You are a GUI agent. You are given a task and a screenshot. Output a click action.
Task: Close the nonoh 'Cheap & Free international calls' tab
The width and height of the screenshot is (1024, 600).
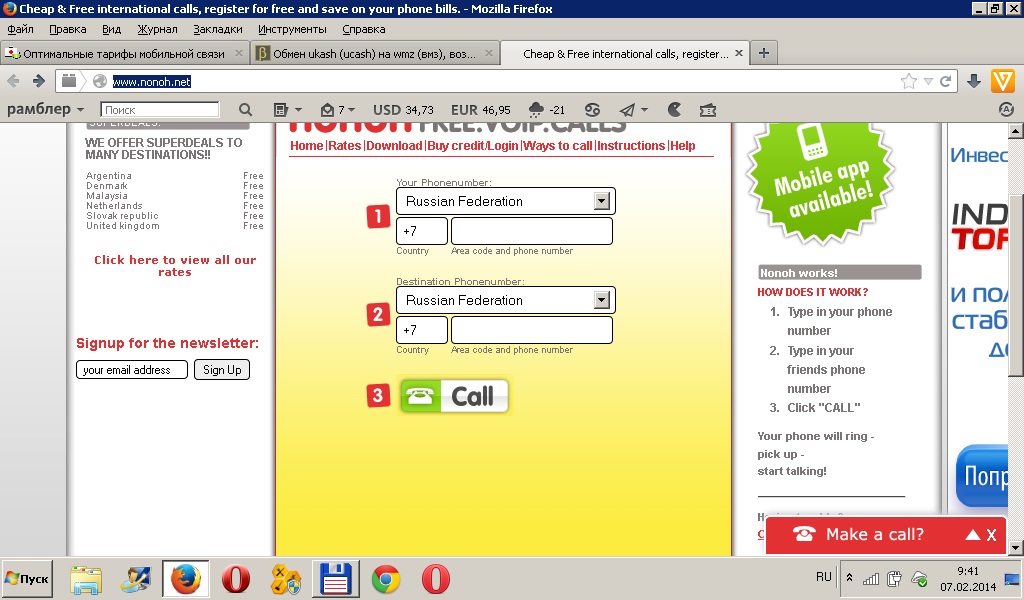[x=739, y=53]
